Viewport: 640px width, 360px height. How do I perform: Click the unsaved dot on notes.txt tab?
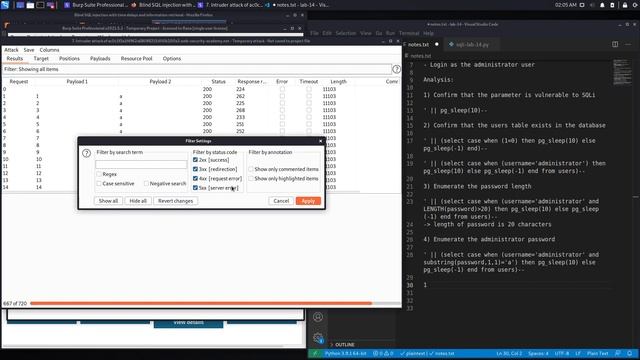tap(437, 44)
